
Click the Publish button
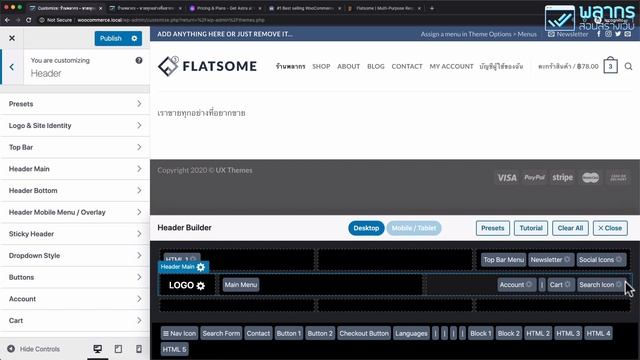(x=111, y=38)
